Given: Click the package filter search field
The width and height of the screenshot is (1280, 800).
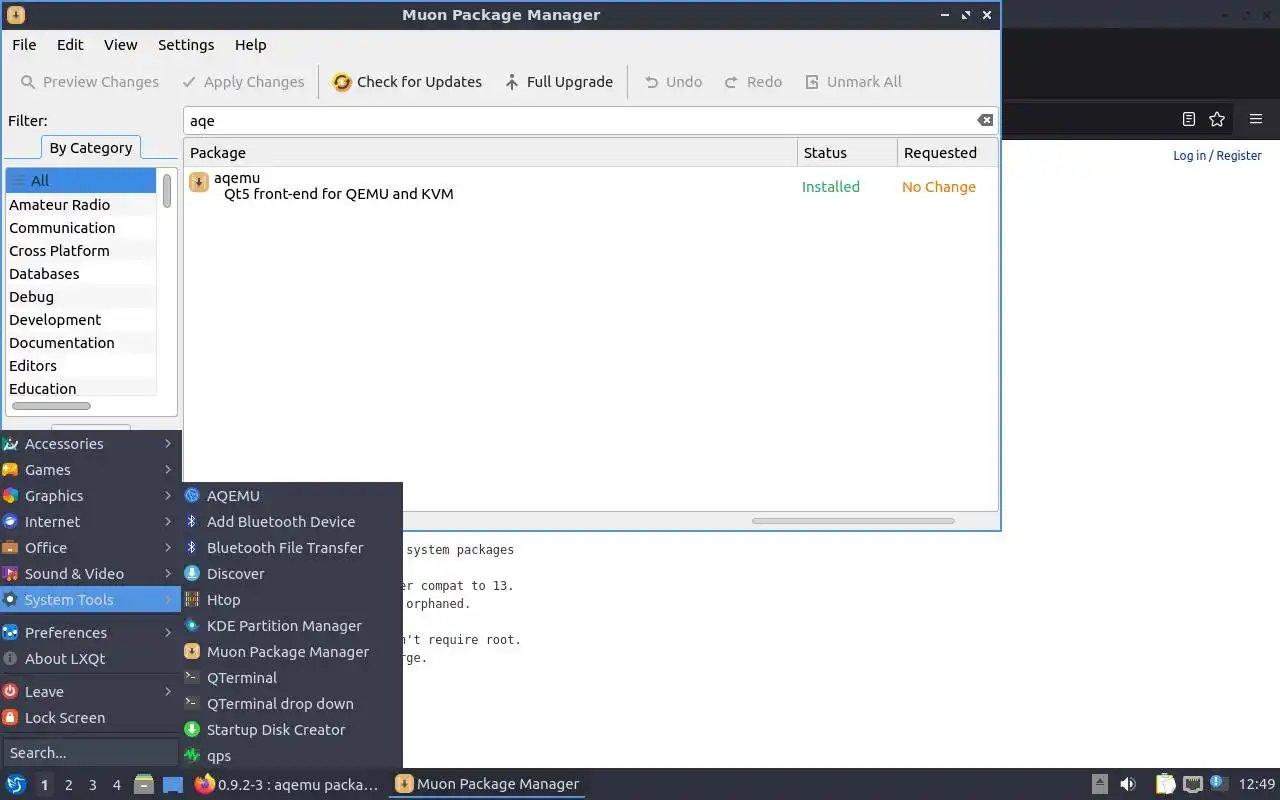Looking at the screenshot, I should coord(590,120).
